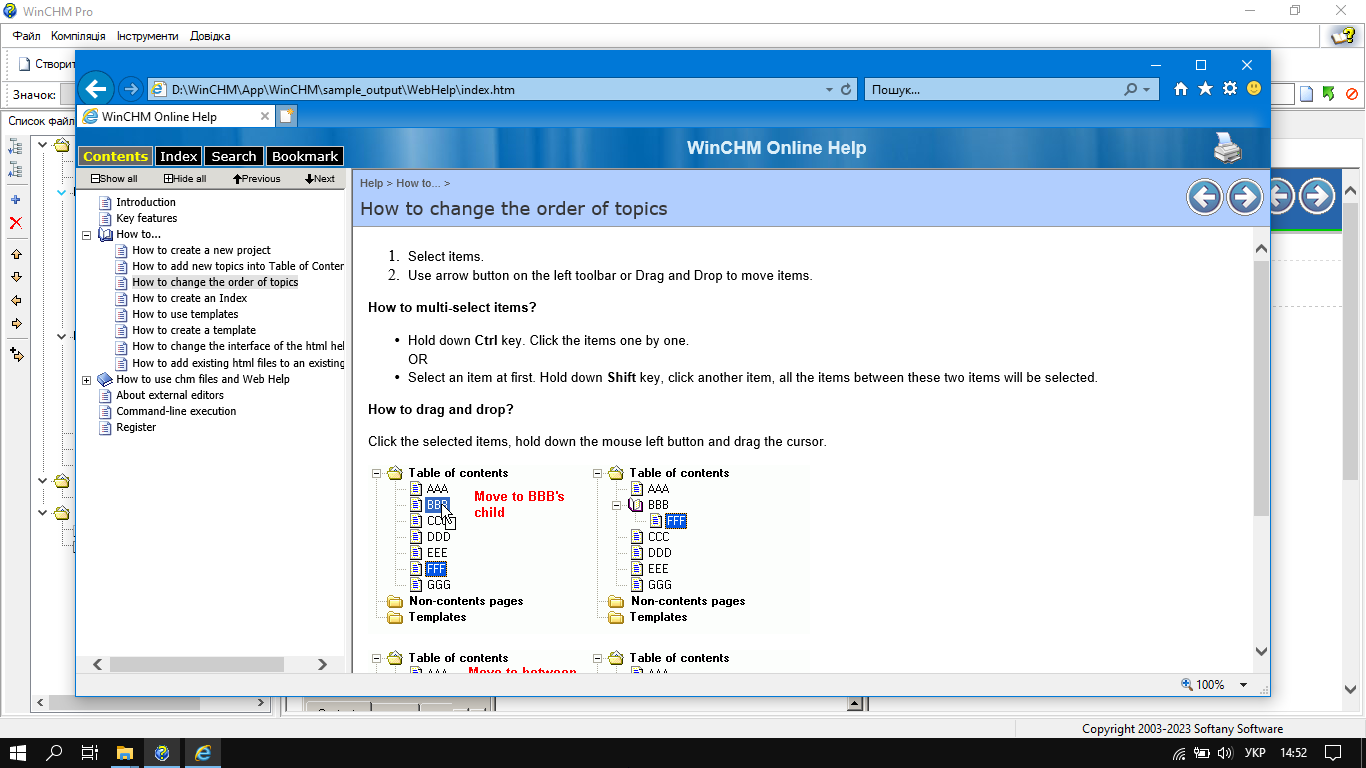Open the notification center icon
This screenshot has width=1366, height=768.
[1333, 753]
